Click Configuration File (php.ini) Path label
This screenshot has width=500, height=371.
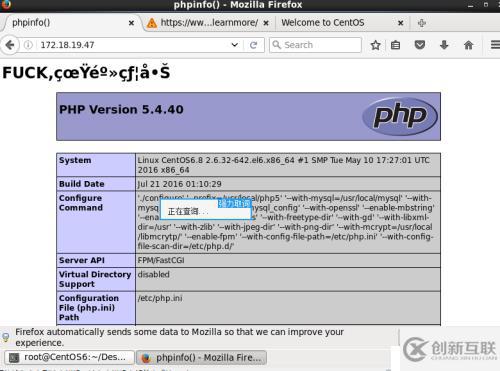89,308
